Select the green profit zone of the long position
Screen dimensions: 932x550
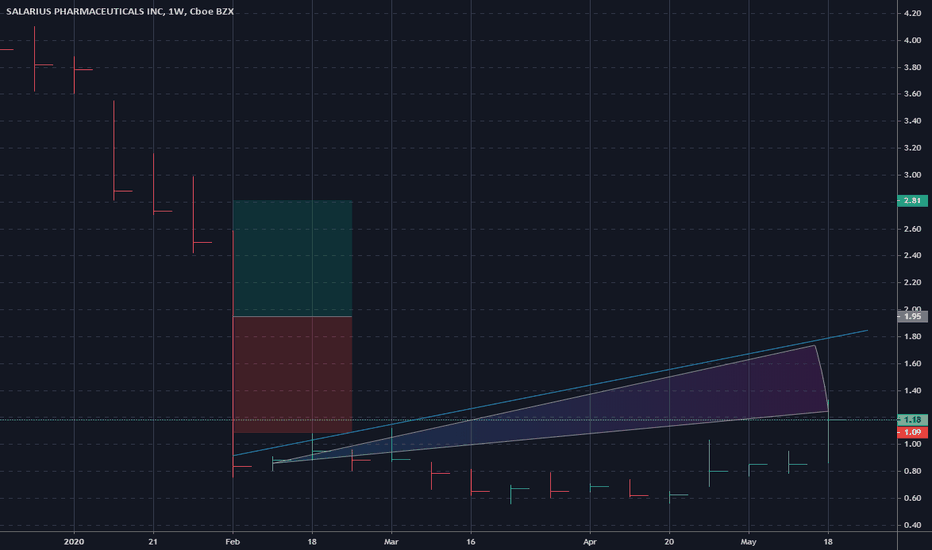pyautogui.click(x=292, y=259)
